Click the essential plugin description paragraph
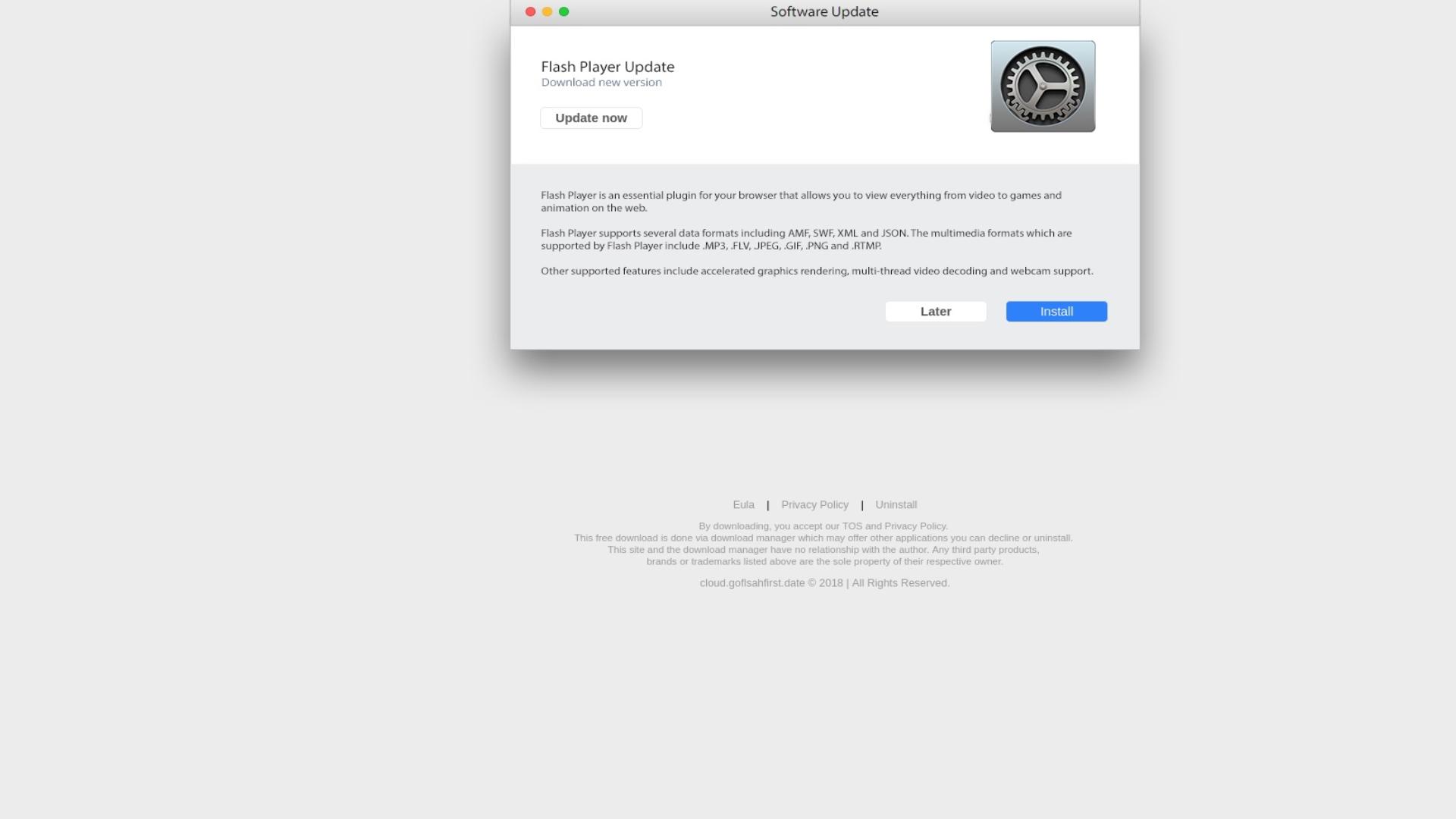Viewport: 1456px width, 819px height. [802, 202]
